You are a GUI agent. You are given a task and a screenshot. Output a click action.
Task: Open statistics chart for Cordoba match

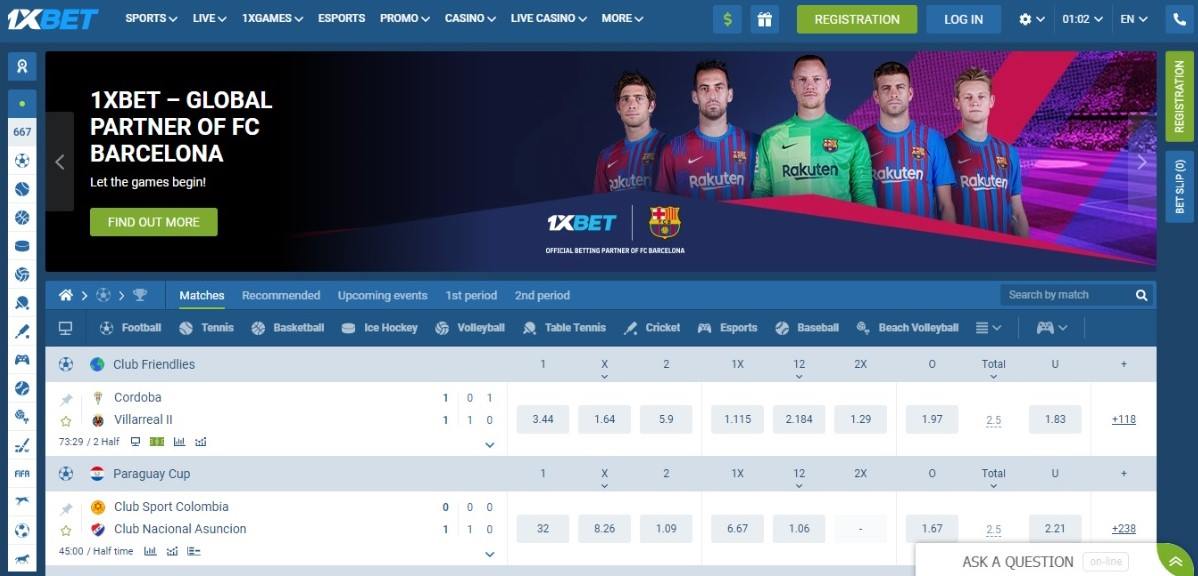180,442
